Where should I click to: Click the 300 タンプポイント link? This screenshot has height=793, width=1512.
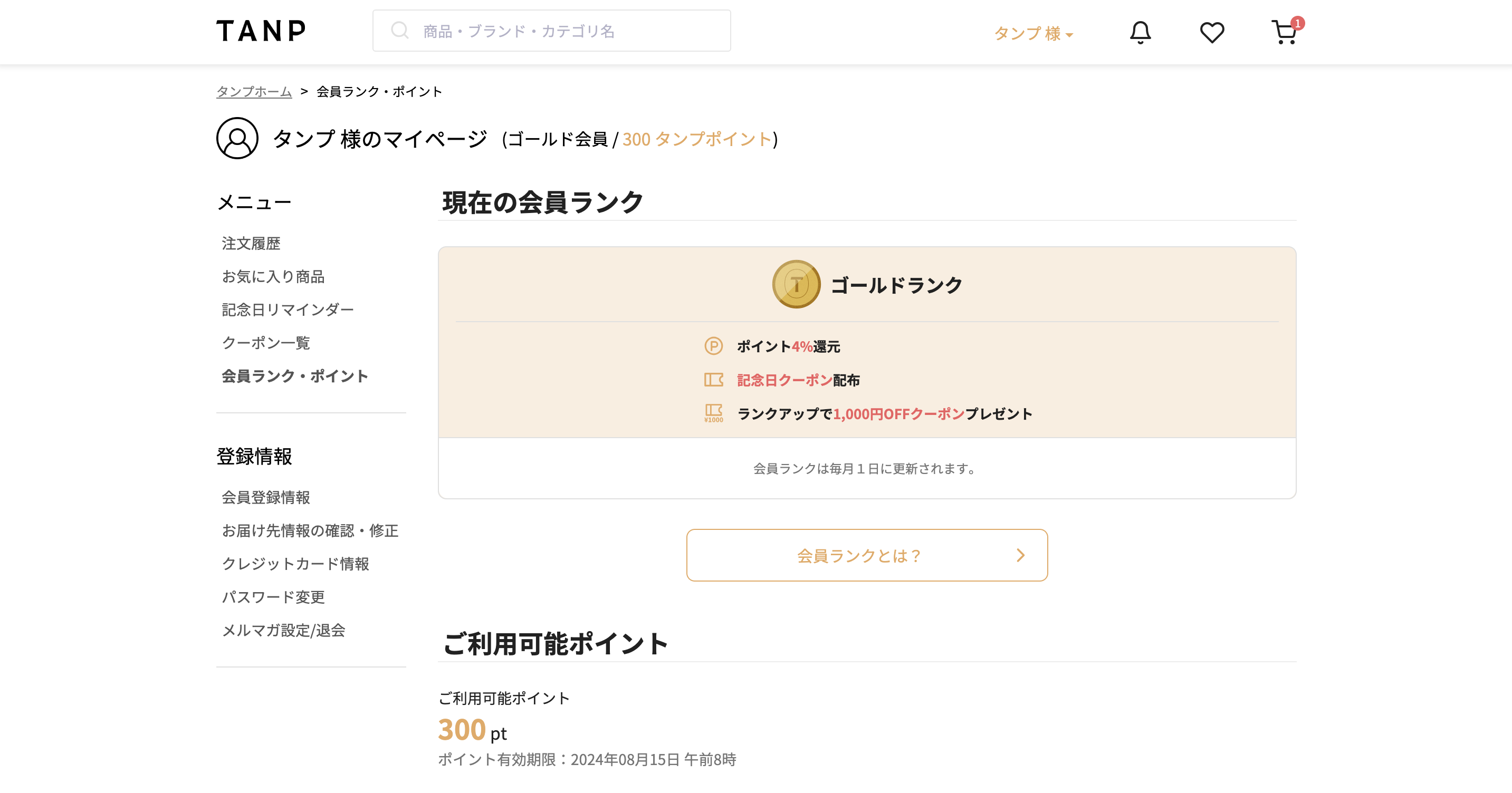pyautogui.click(x=697, y=140)
